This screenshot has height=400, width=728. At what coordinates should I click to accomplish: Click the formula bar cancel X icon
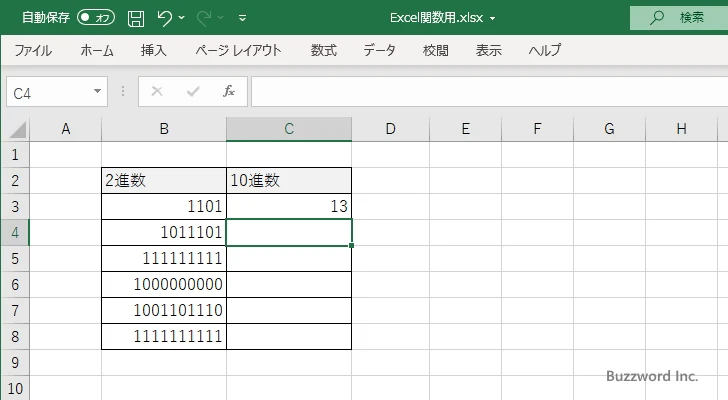tap(157, 91)
